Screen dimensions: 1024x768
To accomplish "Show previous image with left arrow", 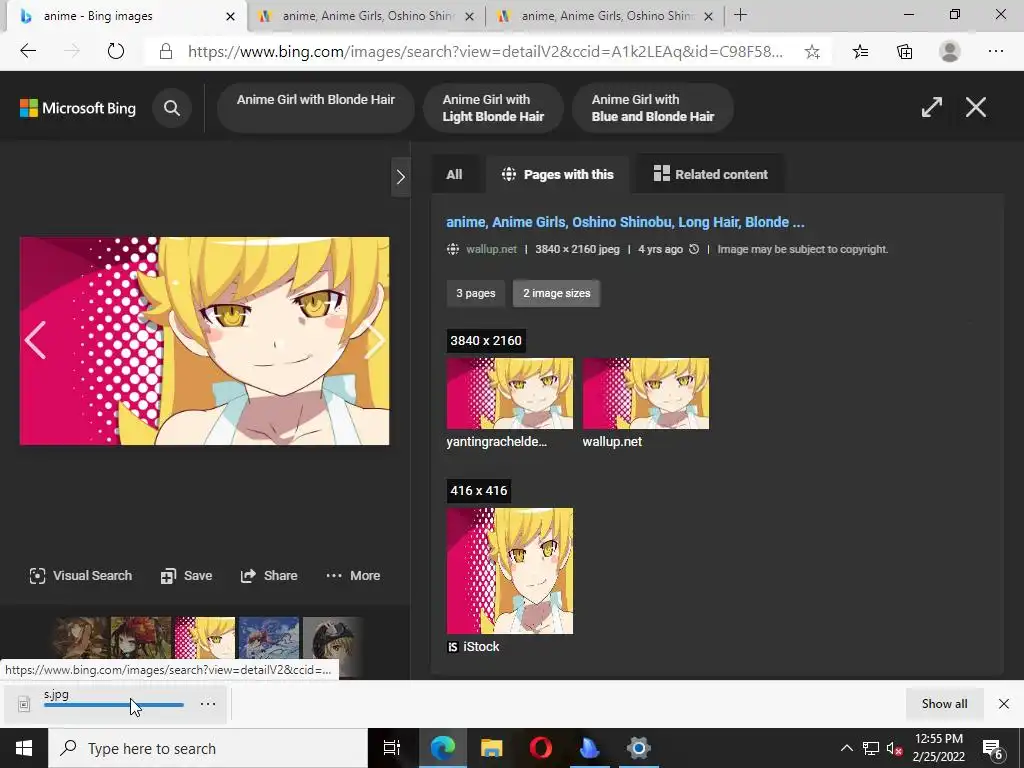I will click(35, 340).
